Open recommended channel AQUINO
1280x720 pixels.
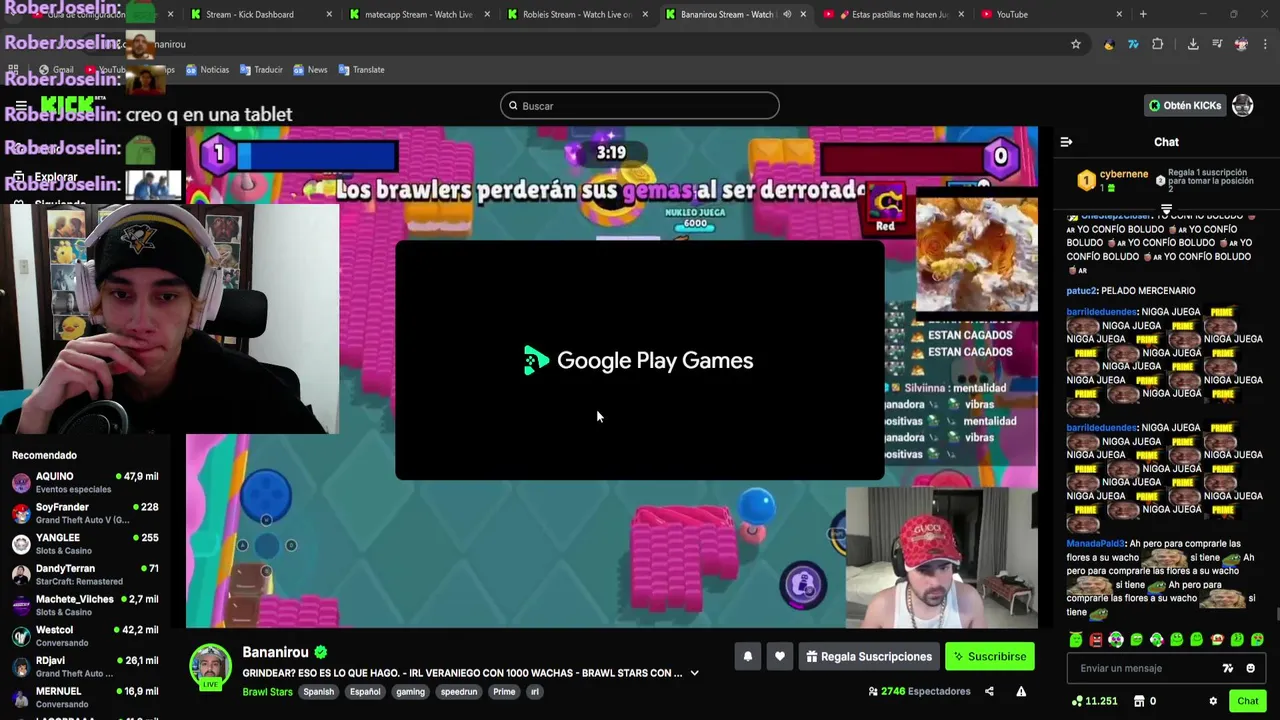click(x=85, y=483)
